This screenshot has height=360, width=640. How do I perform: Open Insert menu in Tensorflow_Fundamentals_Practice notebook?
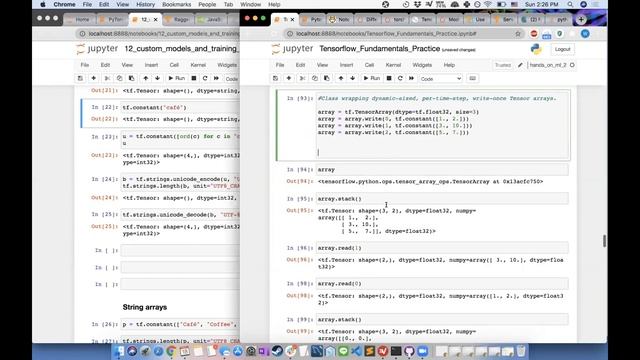pos(346,65)
